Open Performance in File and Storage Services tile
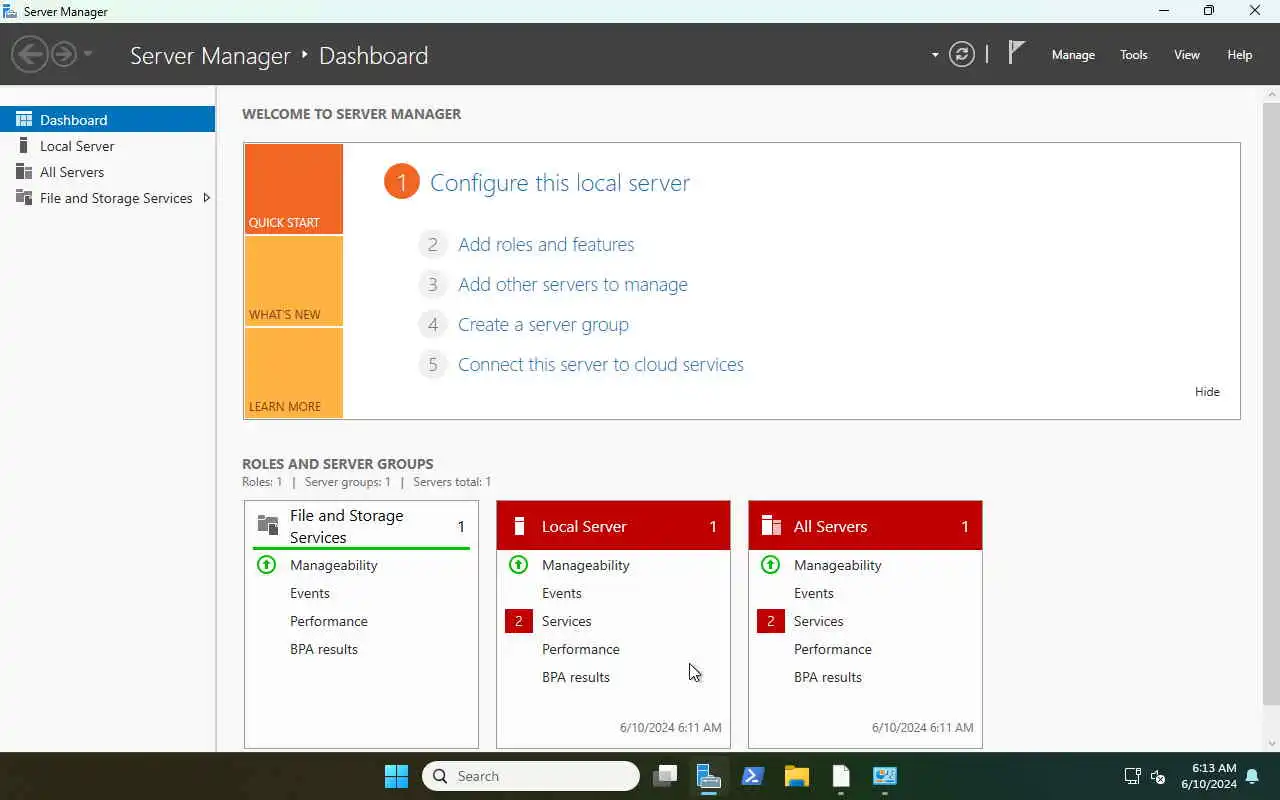 point(329,621)
